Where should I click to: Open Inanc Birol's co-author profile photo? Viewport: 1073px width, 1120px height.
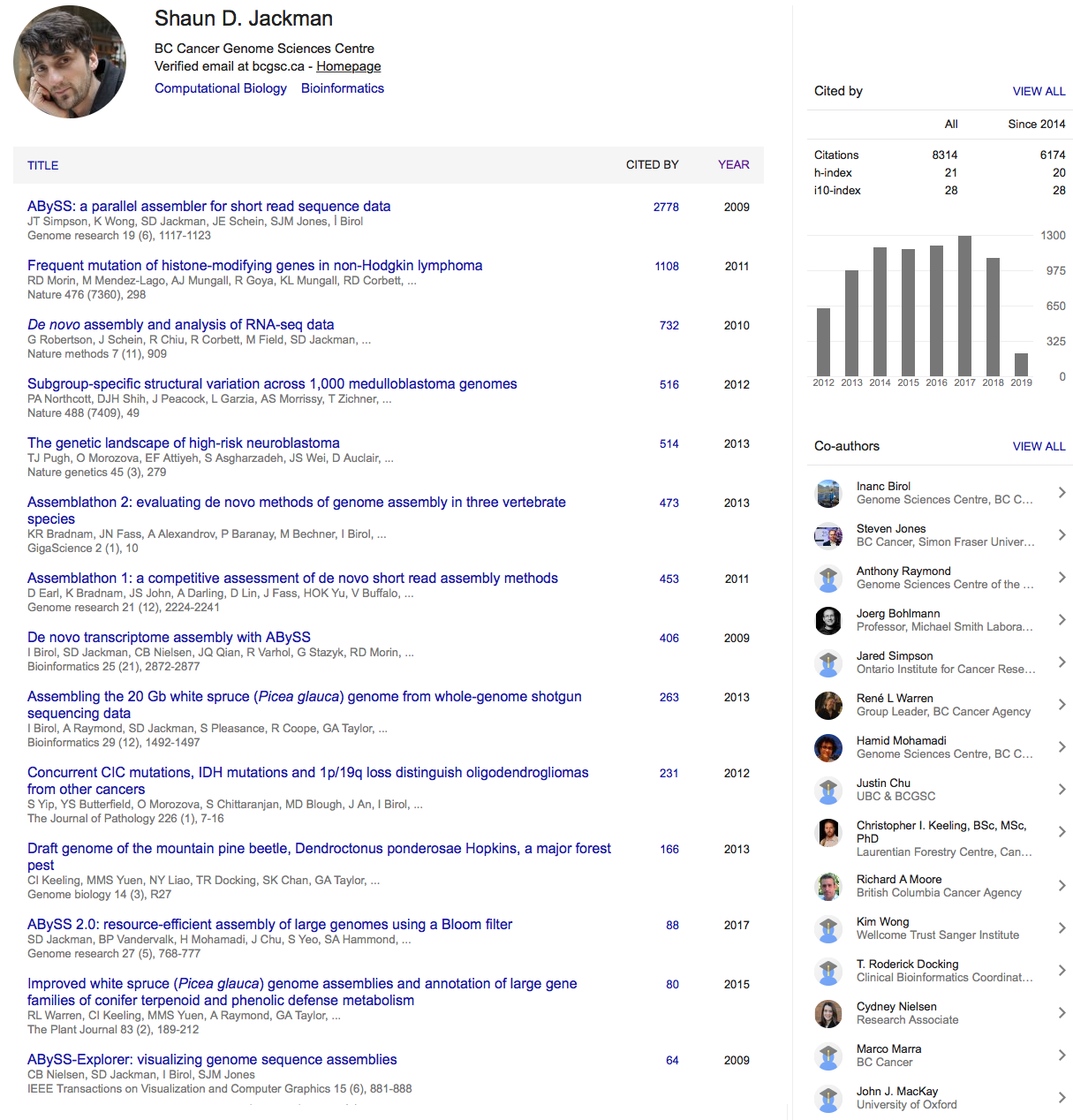828,493
